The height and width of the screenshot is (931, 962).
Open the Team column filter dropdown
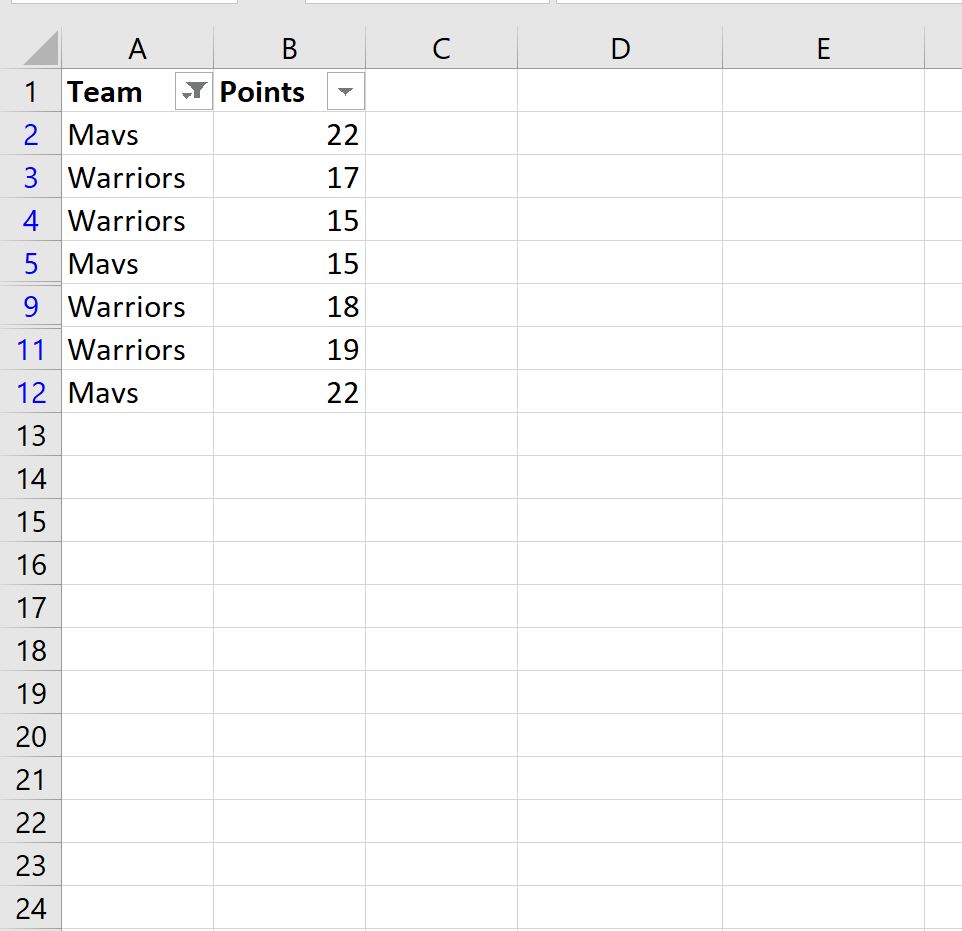coord(193,91)
